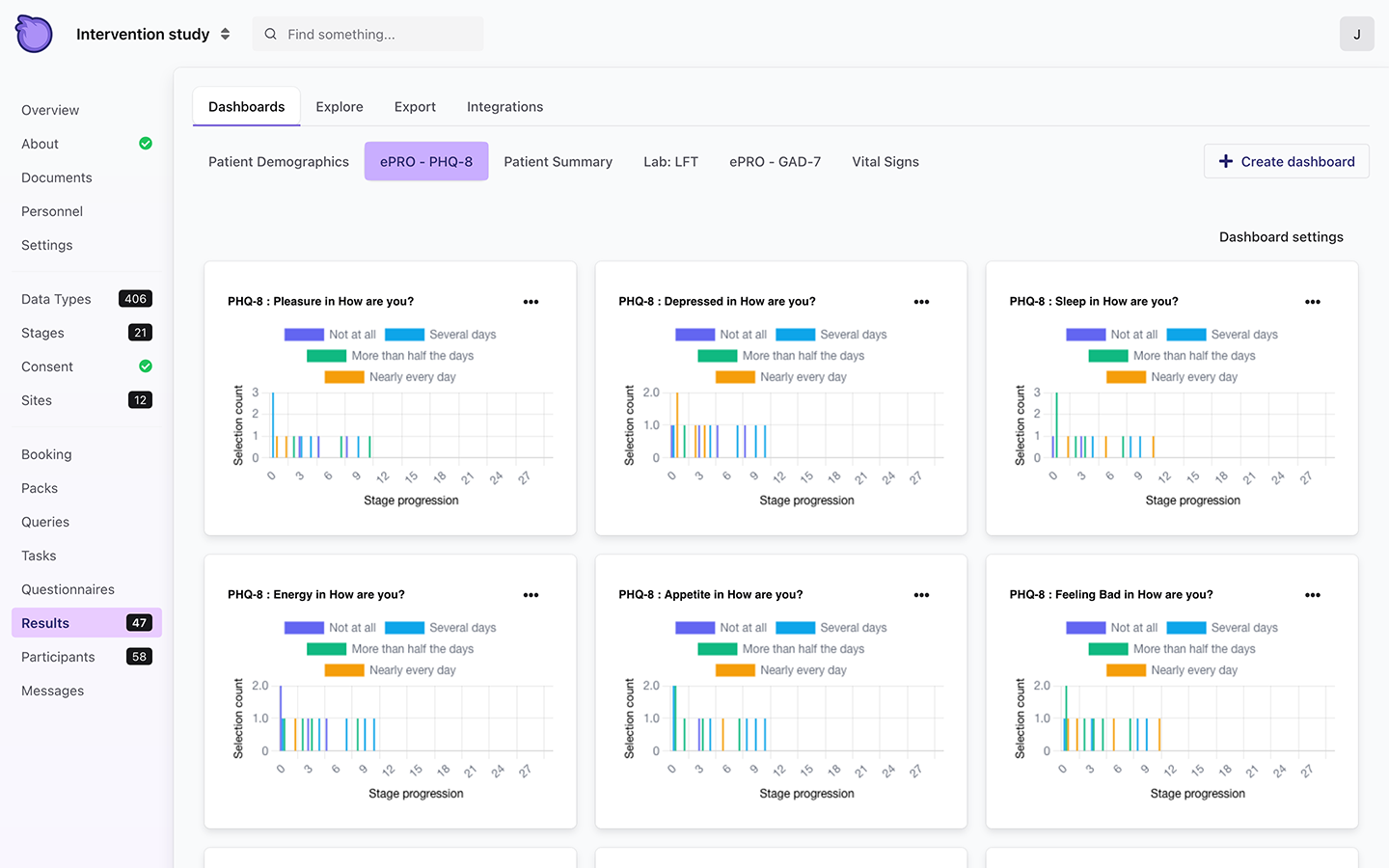
Task: Toggle Not at all legend in Sleep chart
Action: click(1111, 335)
